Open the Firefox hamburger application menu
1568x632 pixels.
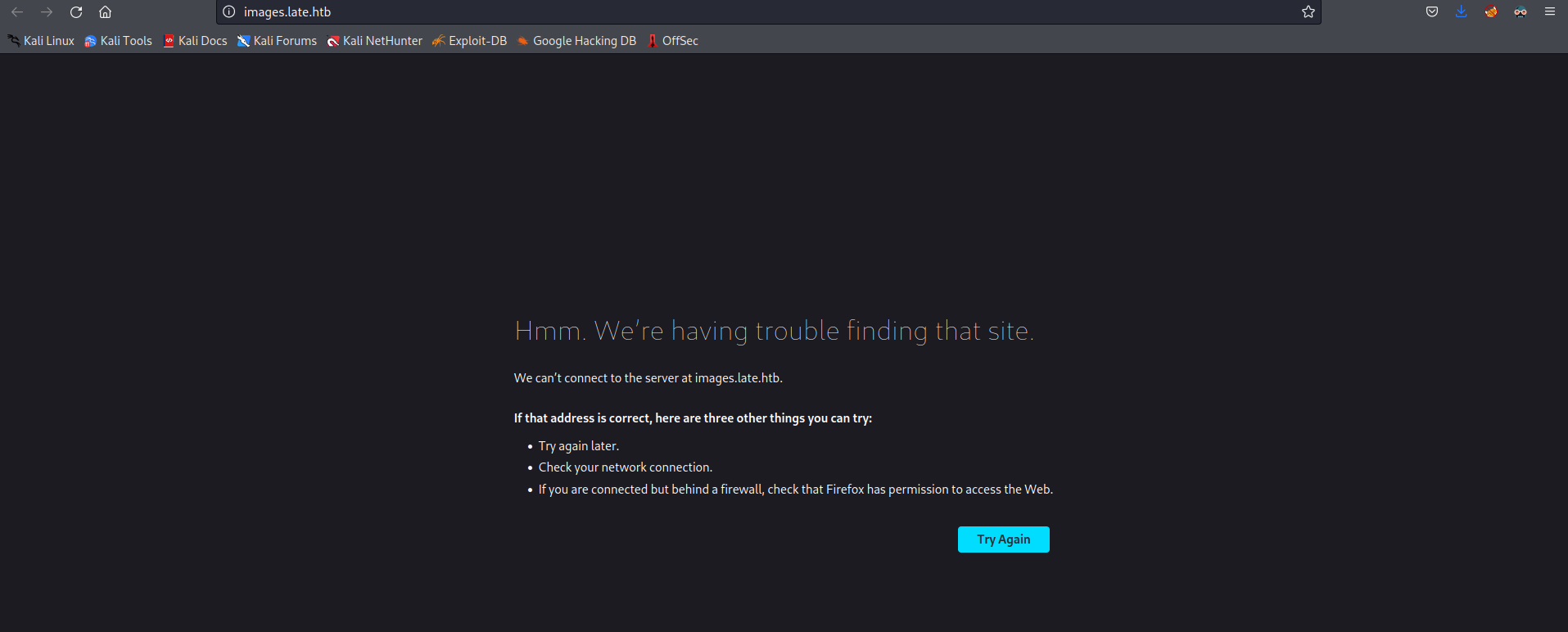click(1549, 12)
